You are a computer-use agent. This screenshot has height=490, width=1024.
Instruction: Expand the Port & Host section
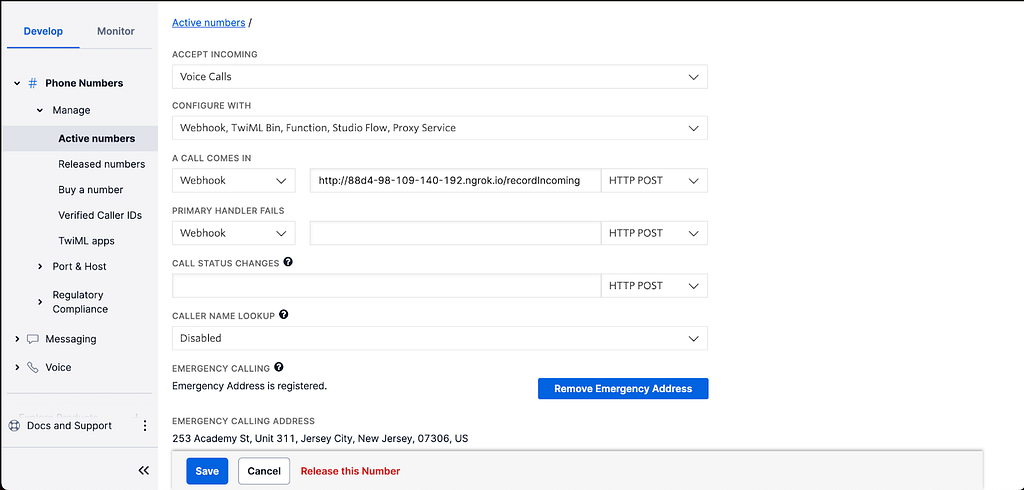coord(40,267)
